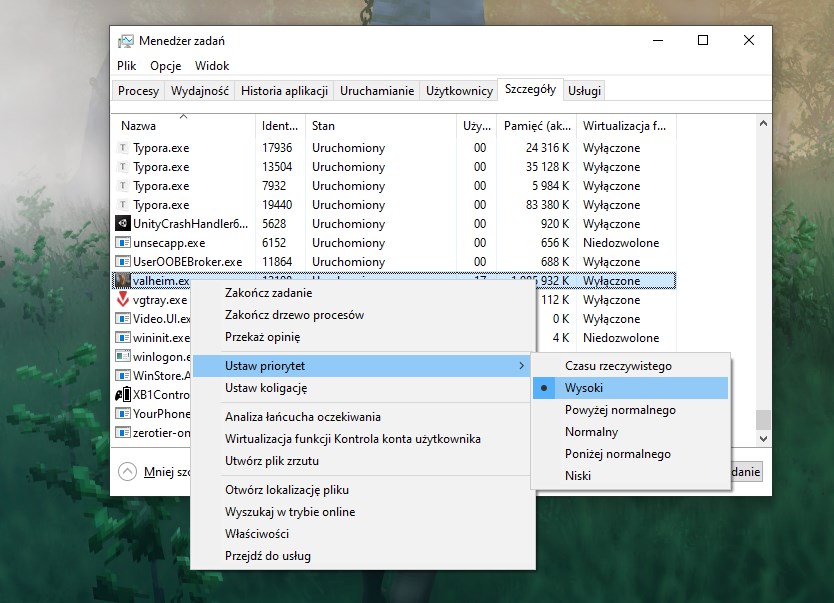Choose Poniżej normalnego priority
This screenshot has height=603, width=834.
(631, 454)
